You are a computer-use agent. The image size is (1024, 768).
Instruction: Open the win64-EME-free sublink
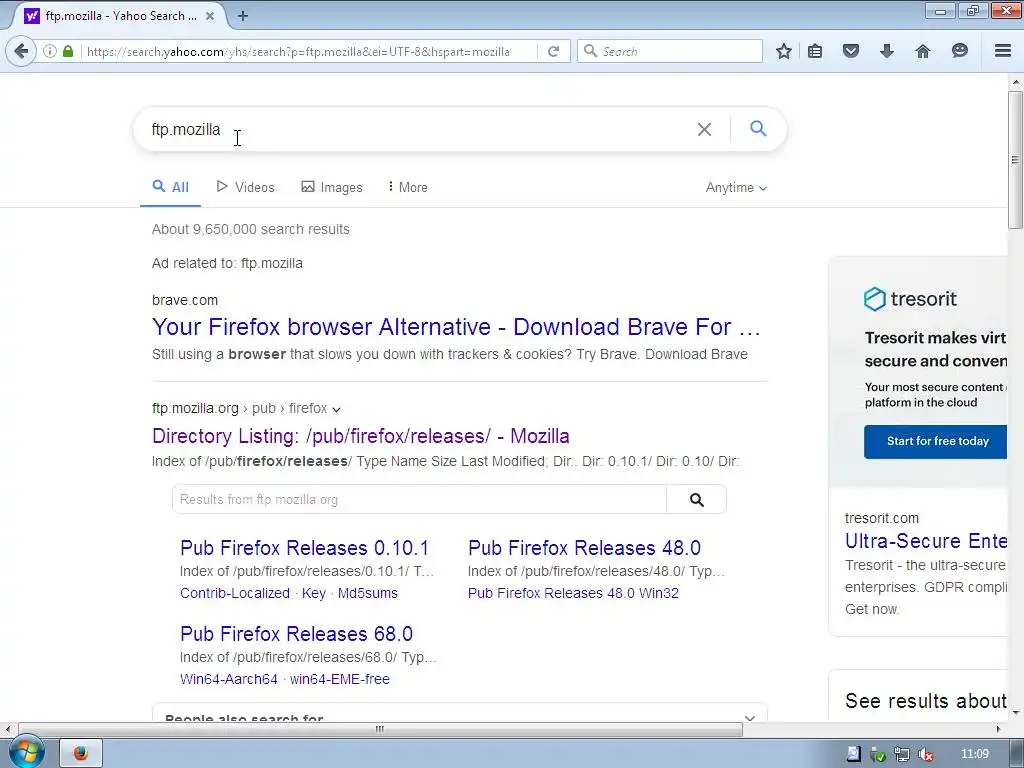[x=340, y=679]
